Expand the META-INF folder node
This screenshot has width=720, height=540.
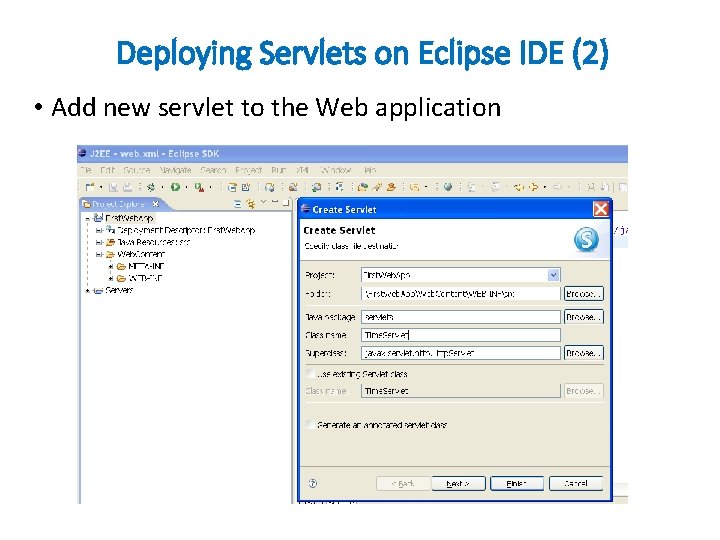coord(111,266)
